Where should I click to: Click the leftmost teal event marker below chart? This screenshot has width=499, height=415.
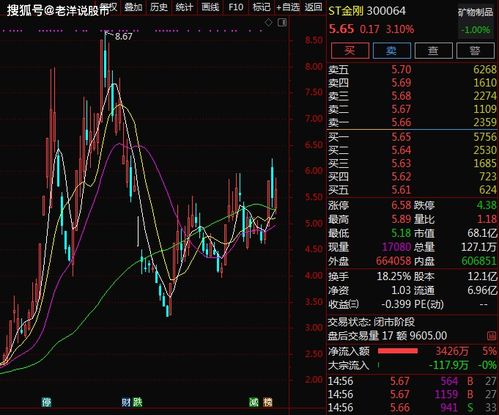(x=46, y=402)
